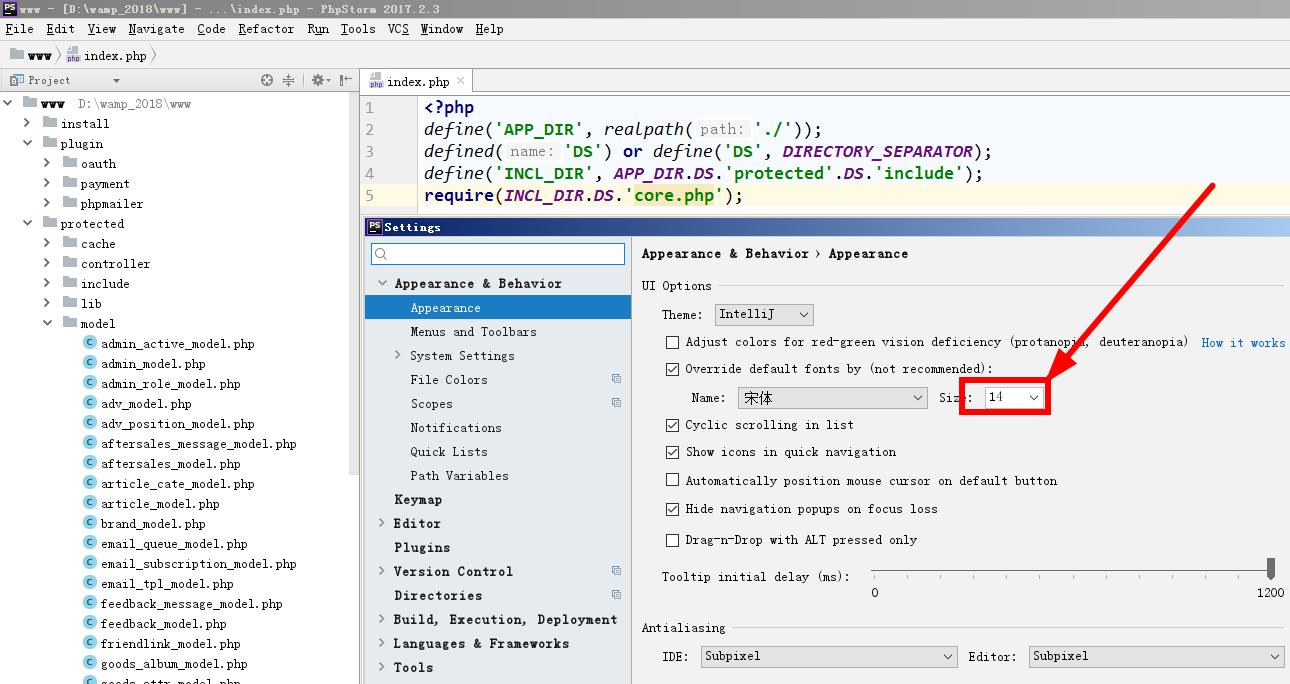This screenshot has width=1290, height=684.
Task: Open the Navigate menu
Action: [156, 29]
